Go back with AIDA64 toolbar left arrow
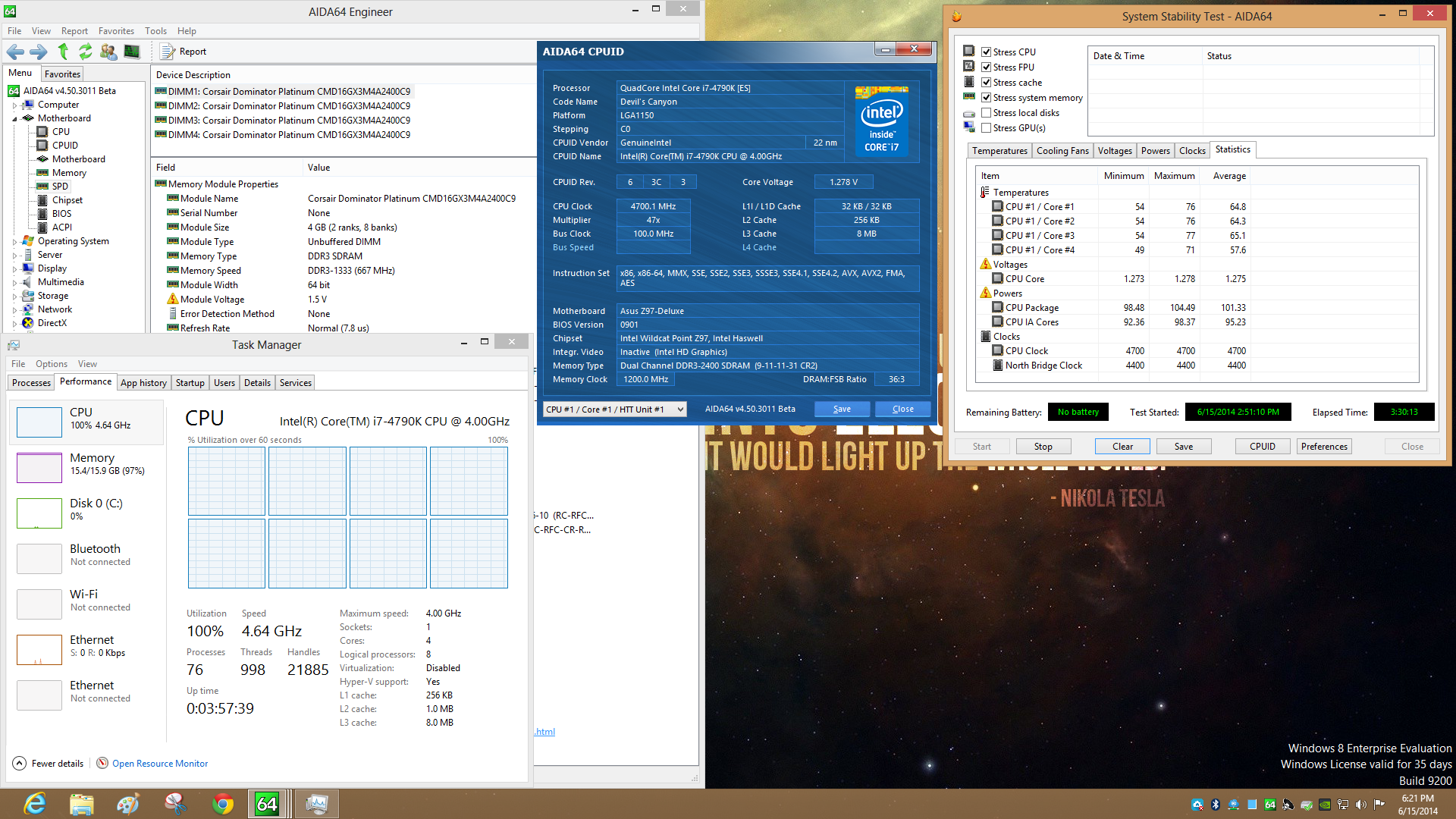This screenshot has height=819, width=1456. (15, 52)
